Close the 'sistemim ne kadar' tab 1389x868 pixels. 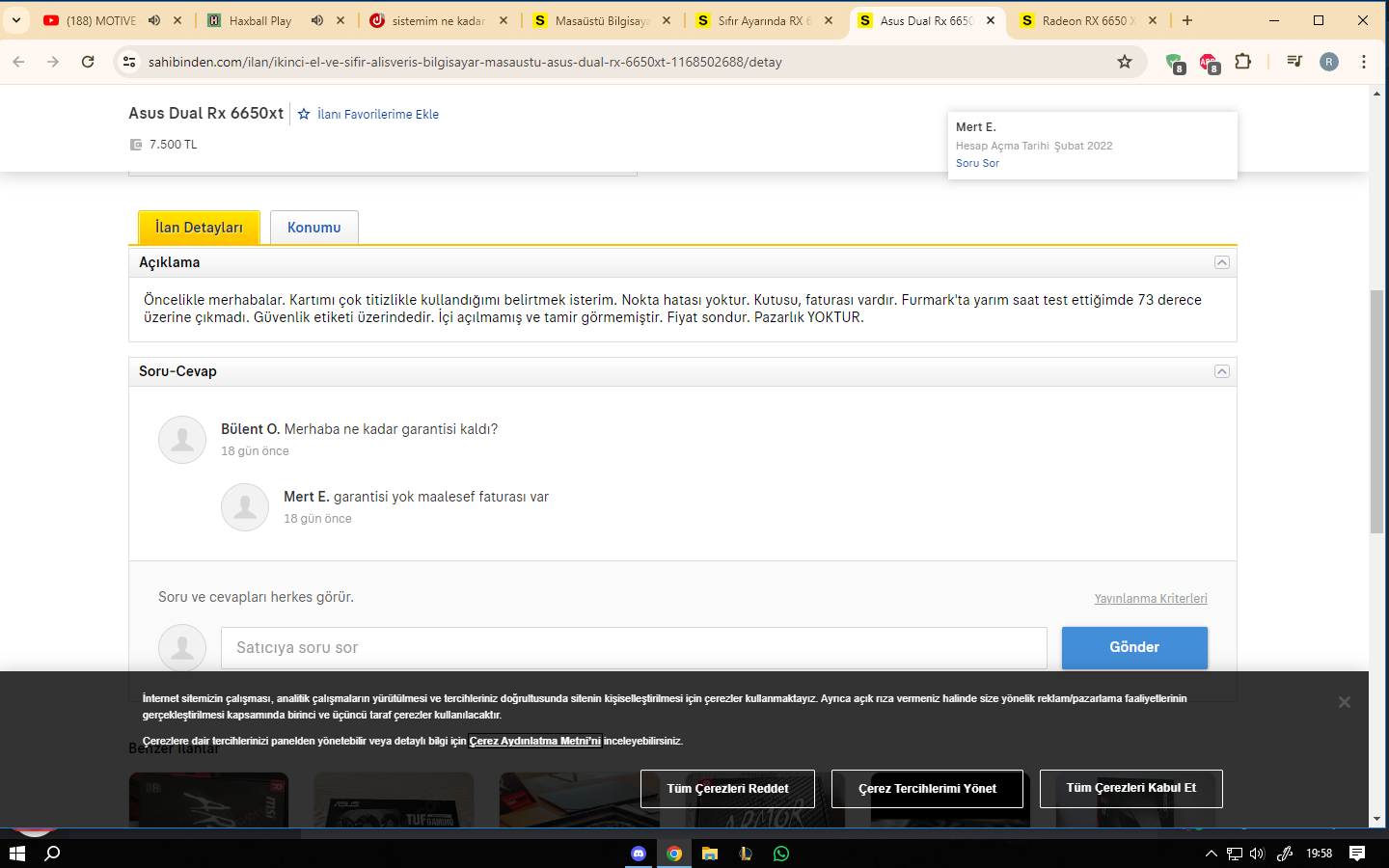pos(504,20)
